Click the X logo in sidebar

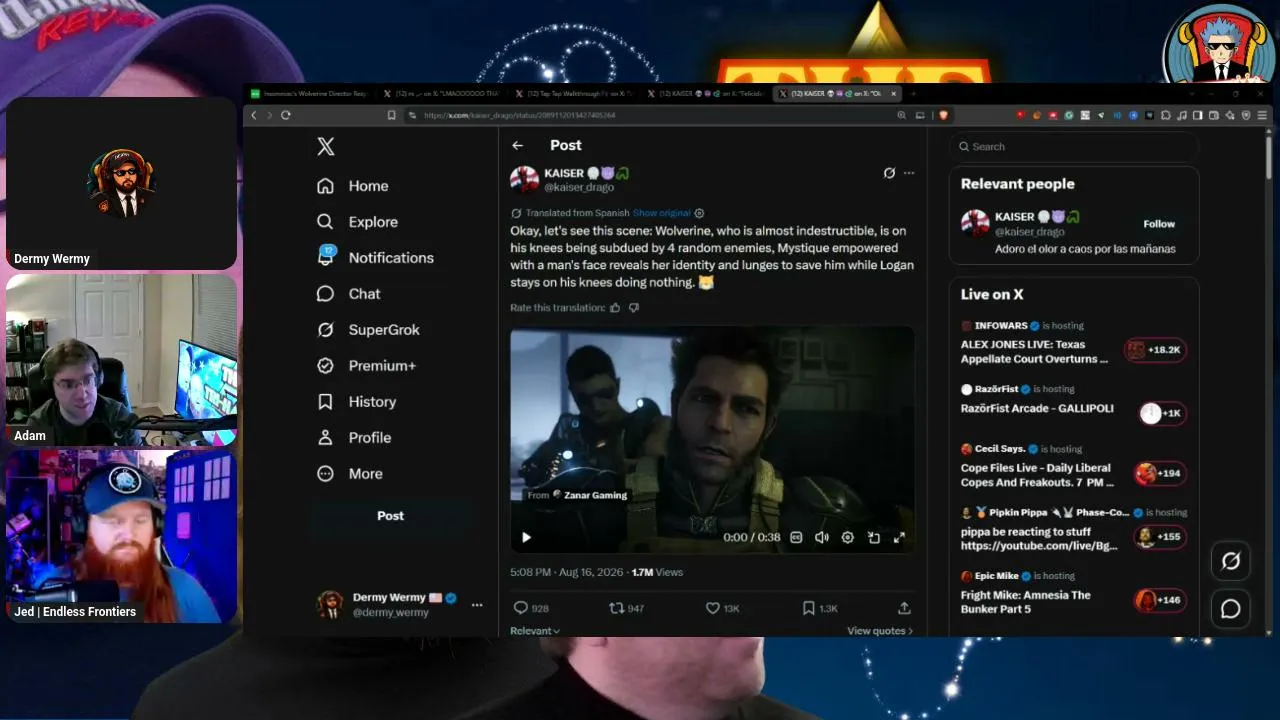tap(325, 146)
